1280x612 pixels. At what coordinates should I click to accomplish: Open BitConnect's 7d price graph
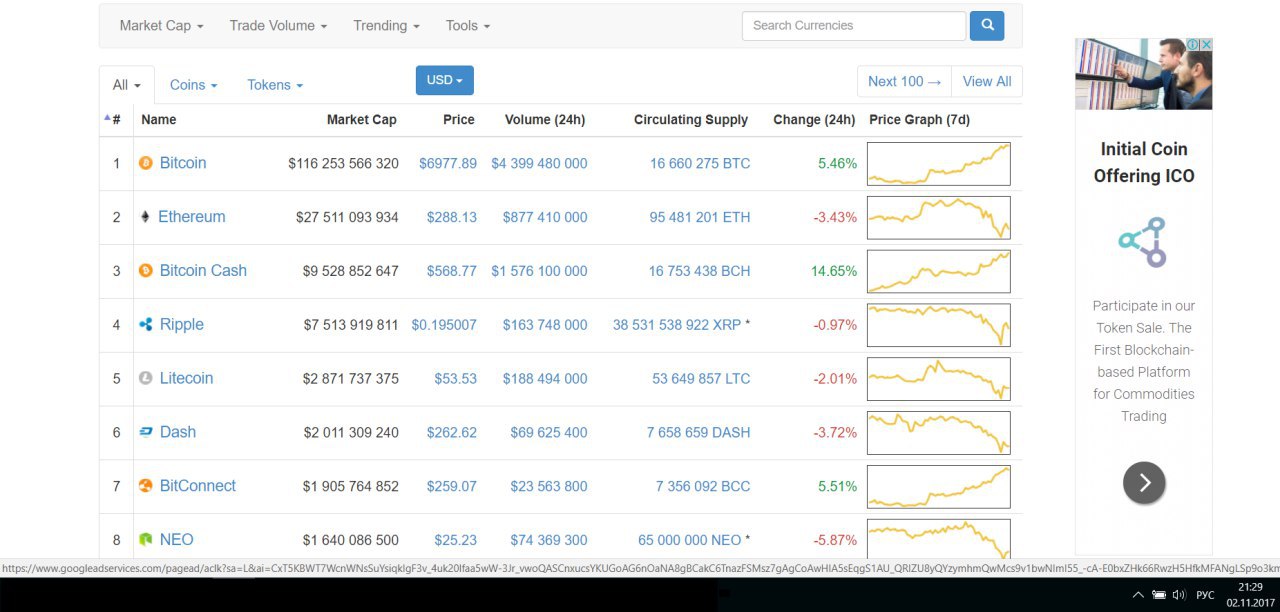point(939,487)
